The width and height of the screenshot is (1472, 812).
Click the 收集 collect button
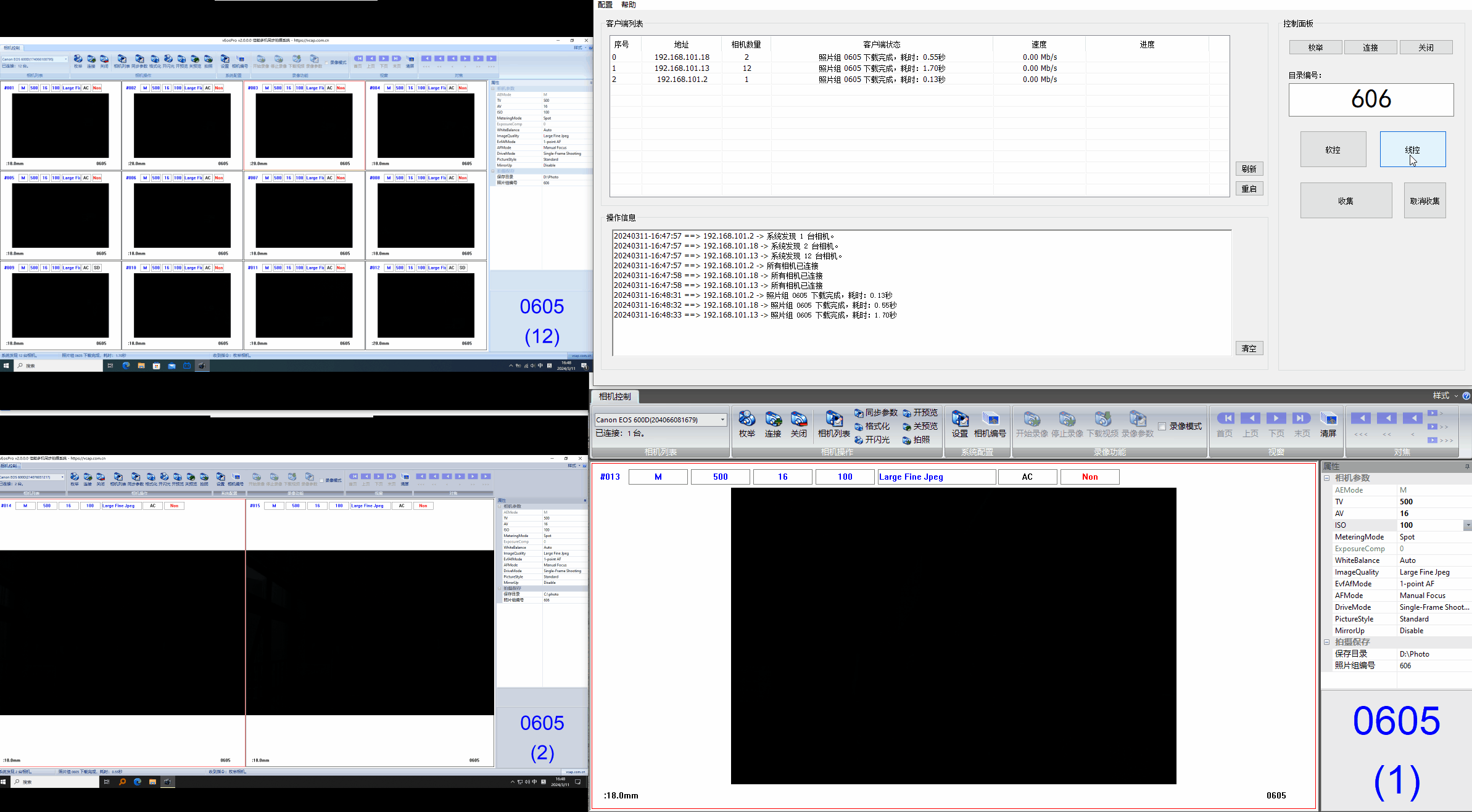[x=1346, y=200]
